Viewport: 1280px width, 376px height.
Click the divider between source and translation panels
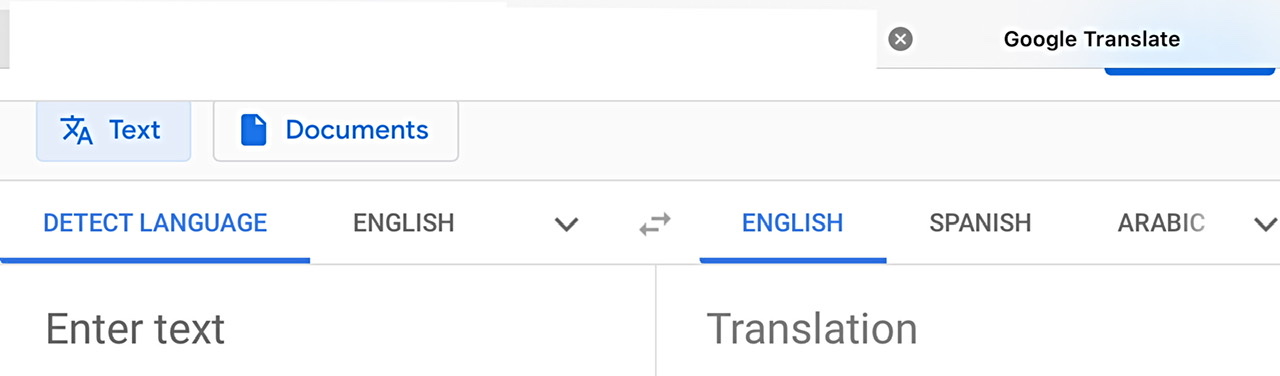[x=656, y=320]
